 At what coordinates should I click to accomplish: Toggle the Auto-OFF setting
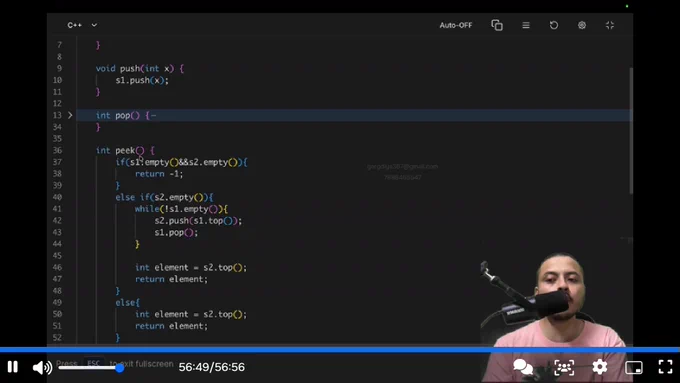tap(455, 25)
